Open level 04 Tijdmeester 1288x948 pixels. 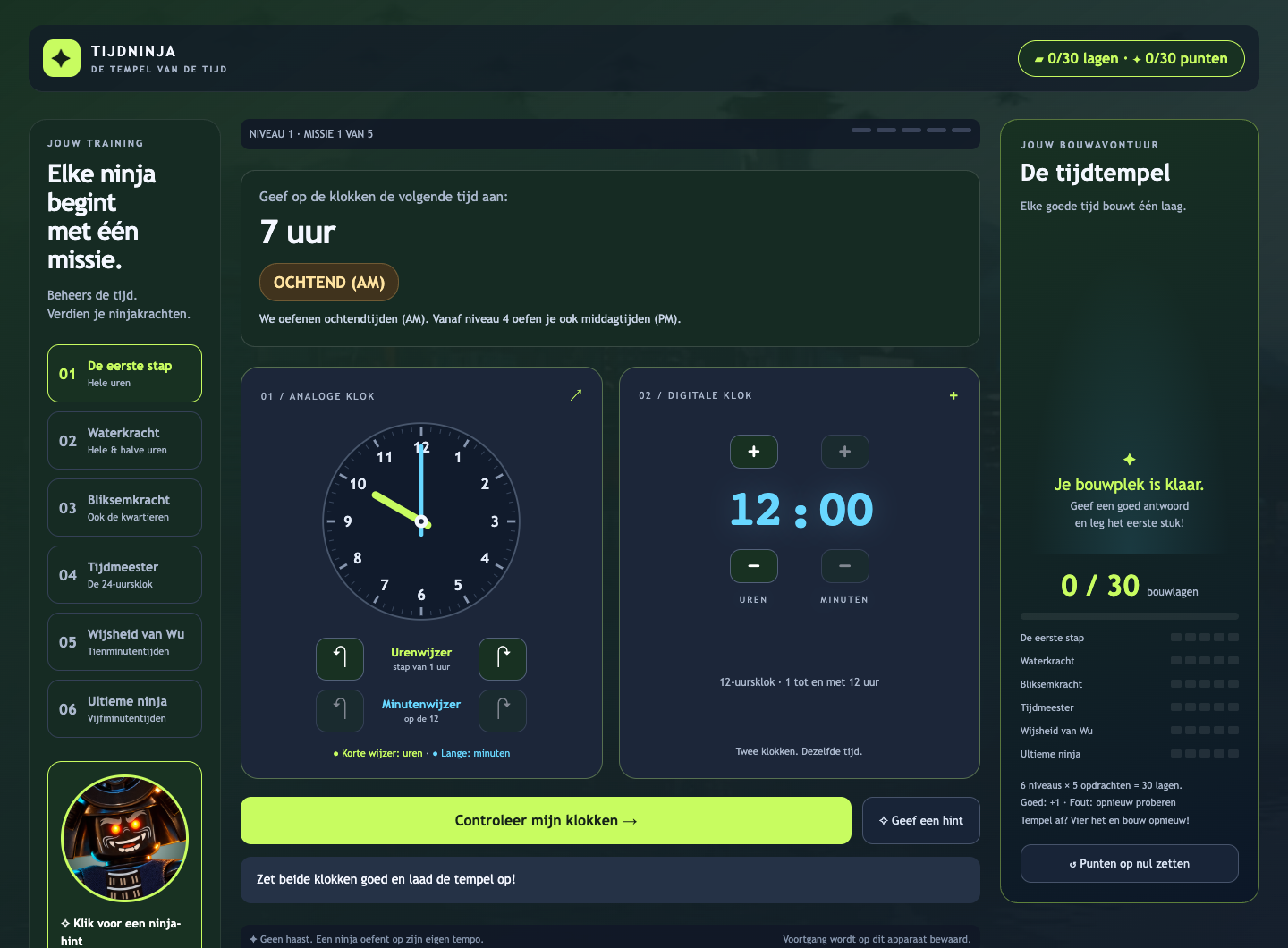pyautogui.click(x=124, y=575)
